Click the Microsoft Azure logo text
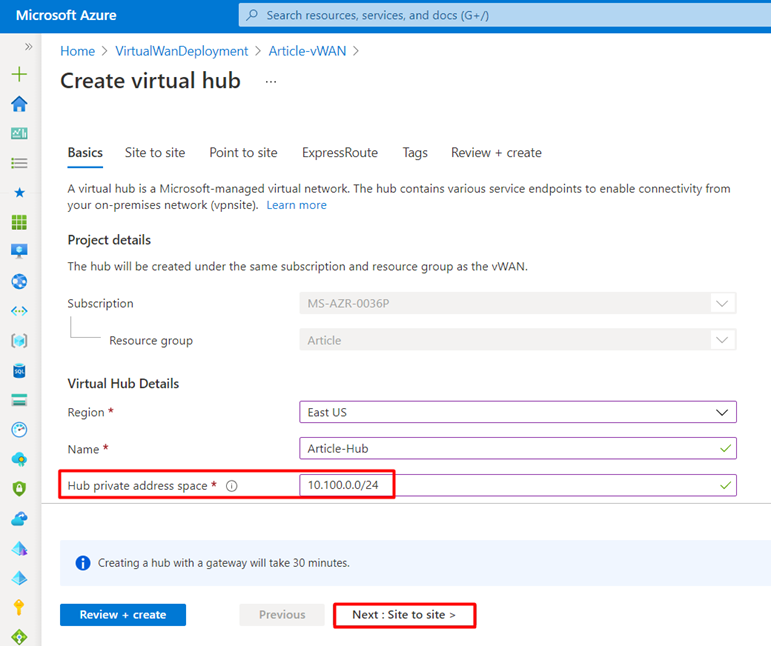The height and width of the screenshot is (646, 771). 66,15
